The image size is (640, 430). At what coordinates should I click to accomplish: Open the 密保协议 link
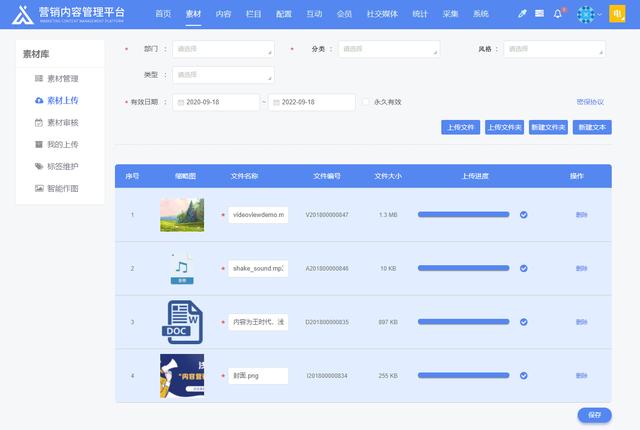click(x=590, y=102)
